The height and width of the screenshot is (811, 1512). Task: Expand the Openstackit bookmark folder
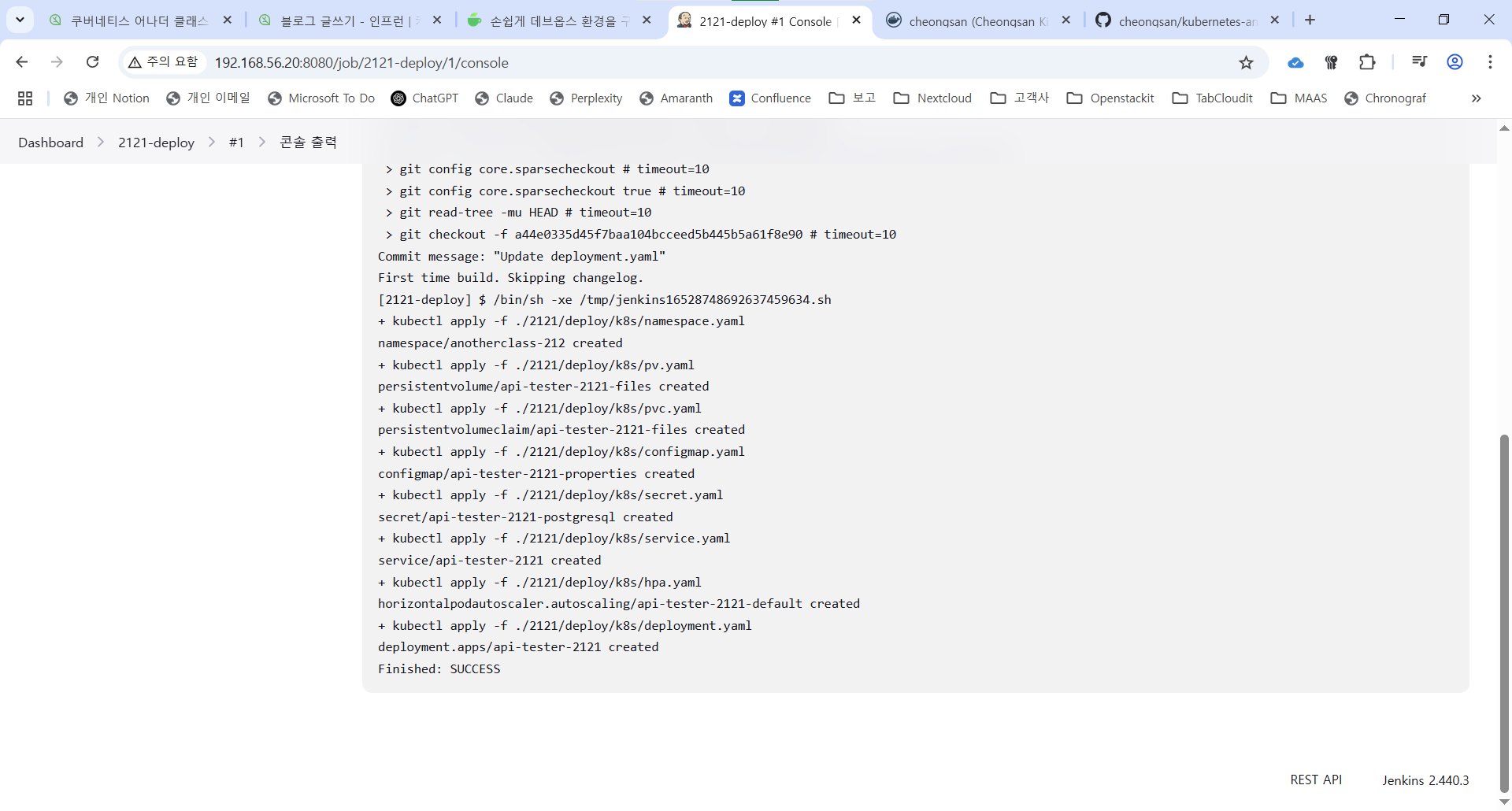coord(1110,98)
